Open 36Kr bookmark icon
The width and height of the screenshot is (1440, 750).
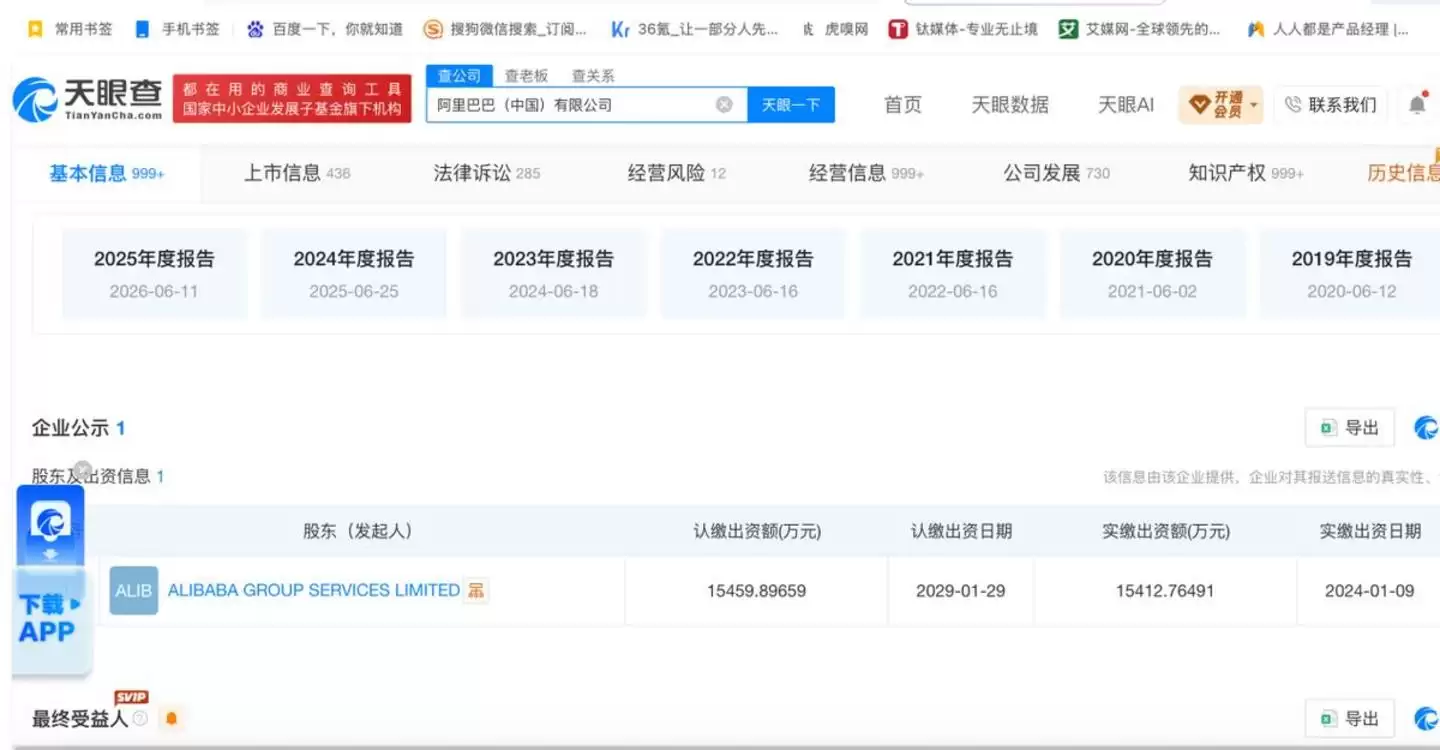coord(620,29)
